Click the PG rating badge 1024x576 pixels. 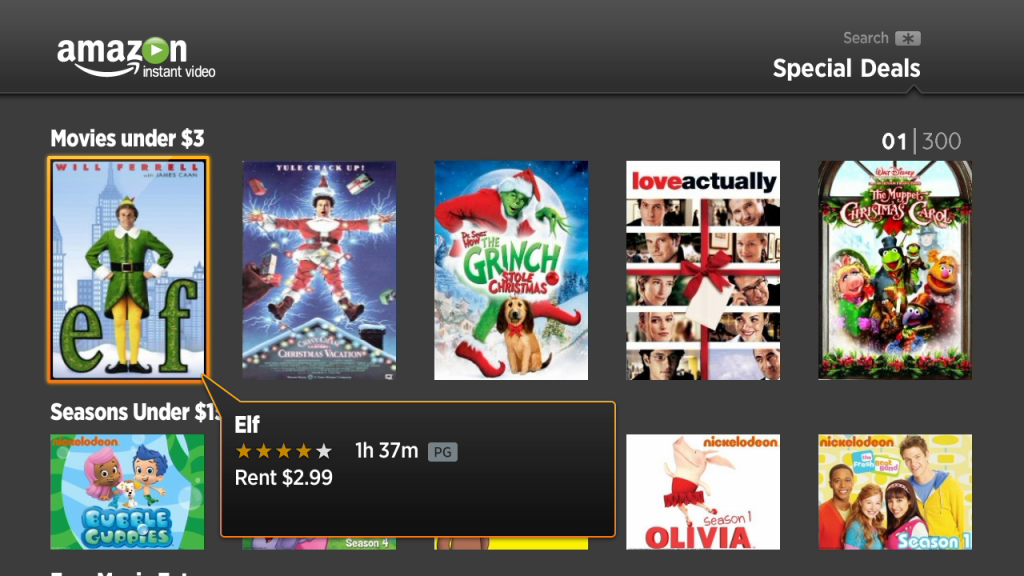tap(442, 452)
